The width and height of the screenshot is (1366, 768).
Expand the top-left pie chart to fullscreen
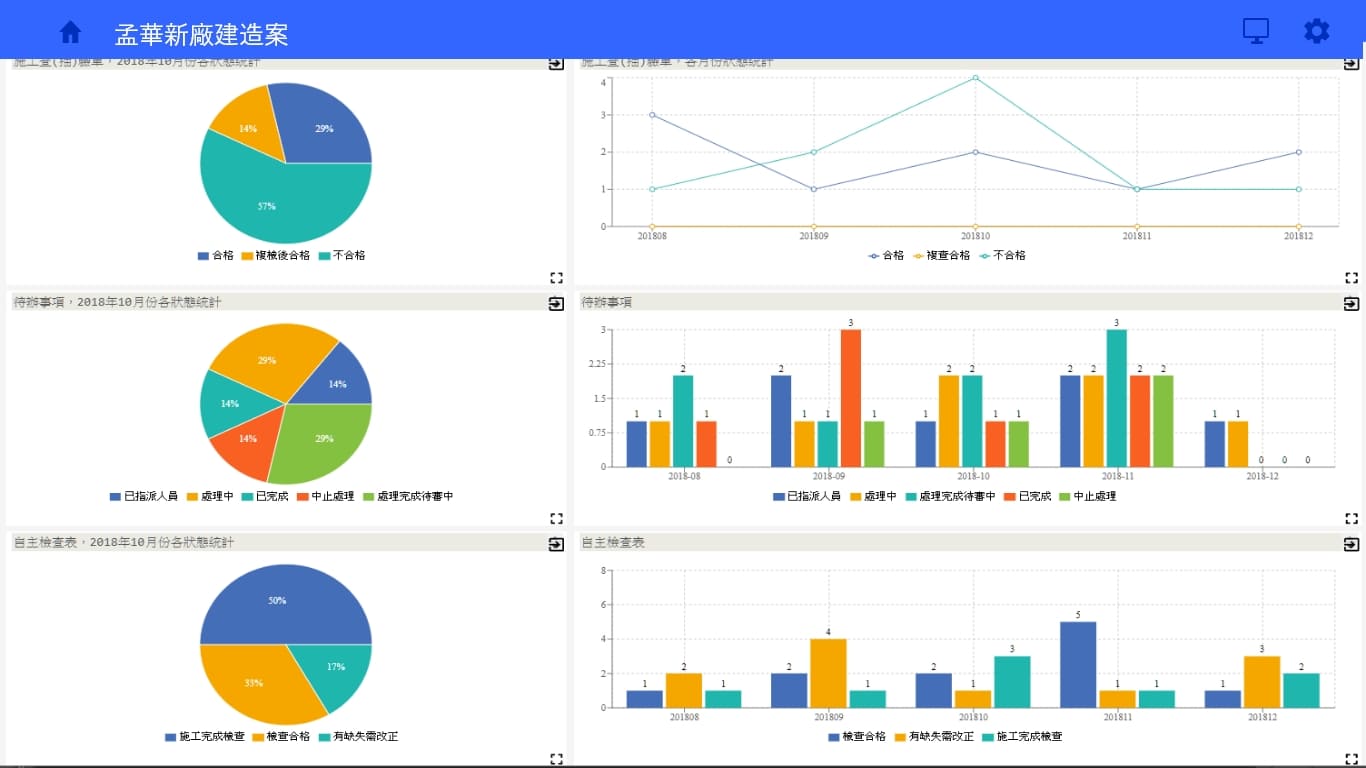coord(557,278)
